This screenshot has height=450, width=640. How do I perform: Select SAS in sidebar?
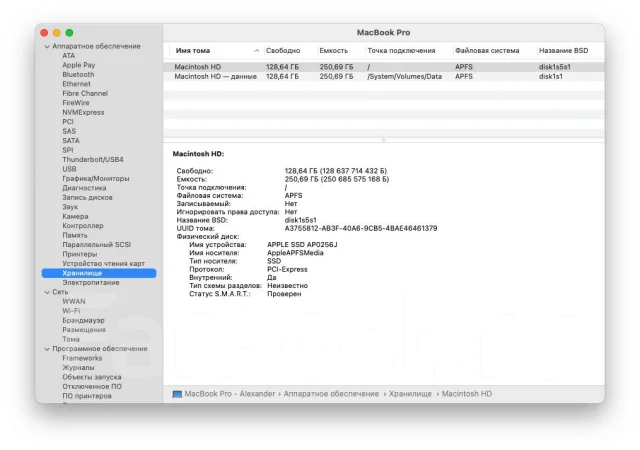click(69, 131)
